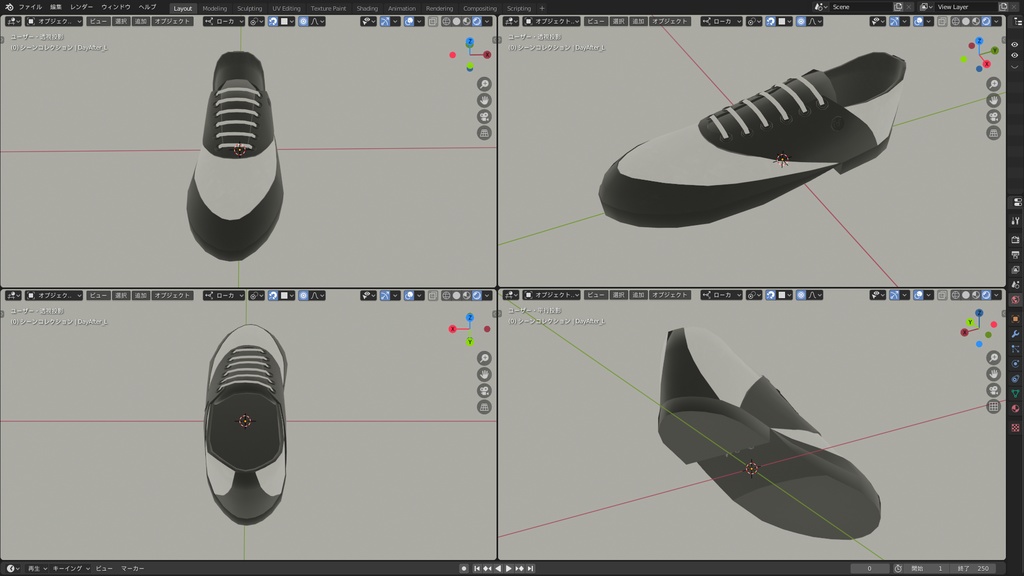
Task: Open the View Layer properties tab
Action: click(1016, 270)
